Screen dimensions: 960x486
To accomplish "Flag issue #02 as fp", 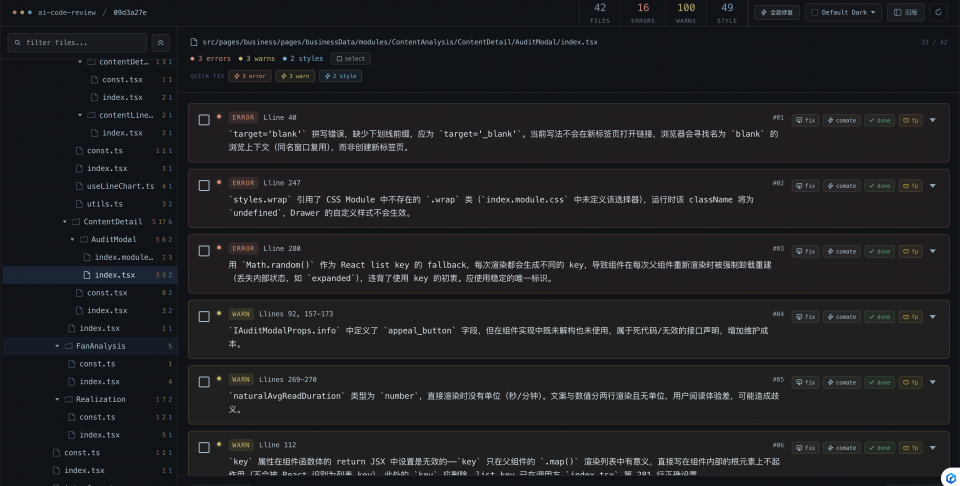I will click(910, 186).
